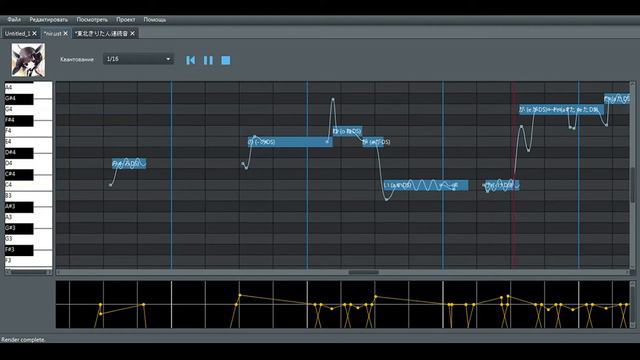Stop playback with the square button
640x360 pixels.
point(226,60)
